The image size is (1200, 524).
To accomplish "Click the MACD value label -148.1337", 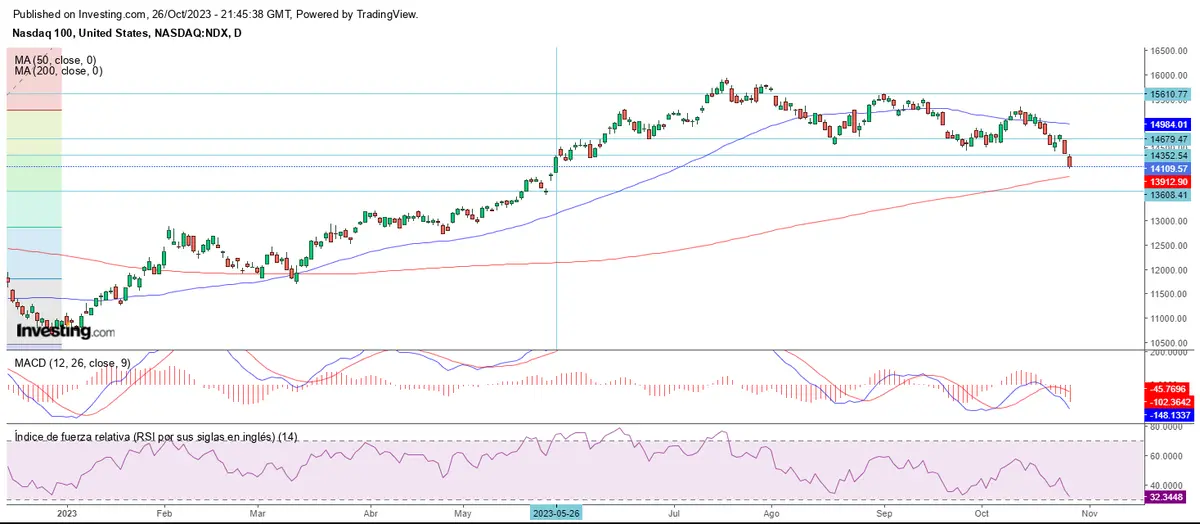I will [1168, 412].
